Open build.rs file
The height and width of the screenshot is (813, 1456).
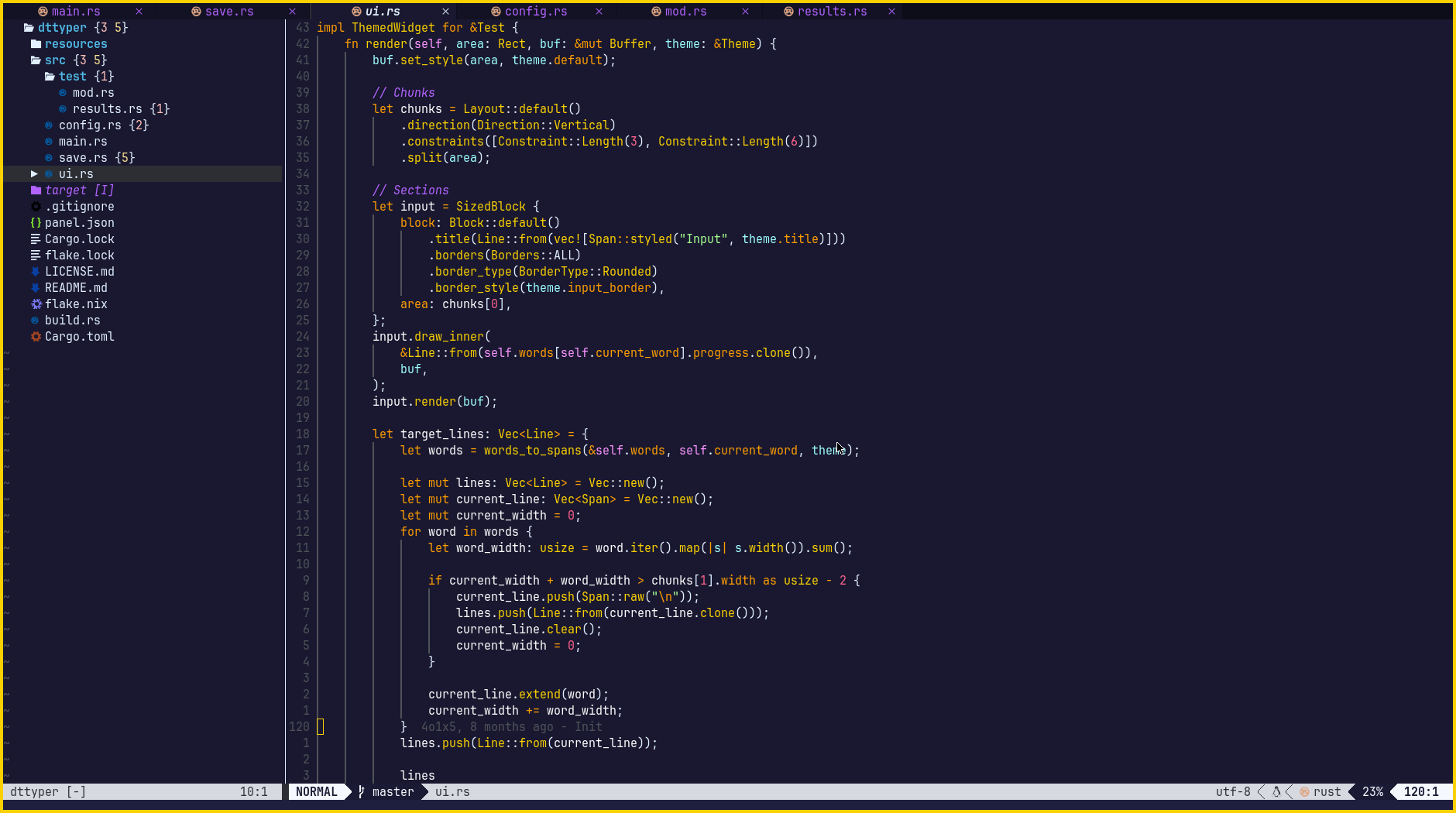tap(72, 321)
